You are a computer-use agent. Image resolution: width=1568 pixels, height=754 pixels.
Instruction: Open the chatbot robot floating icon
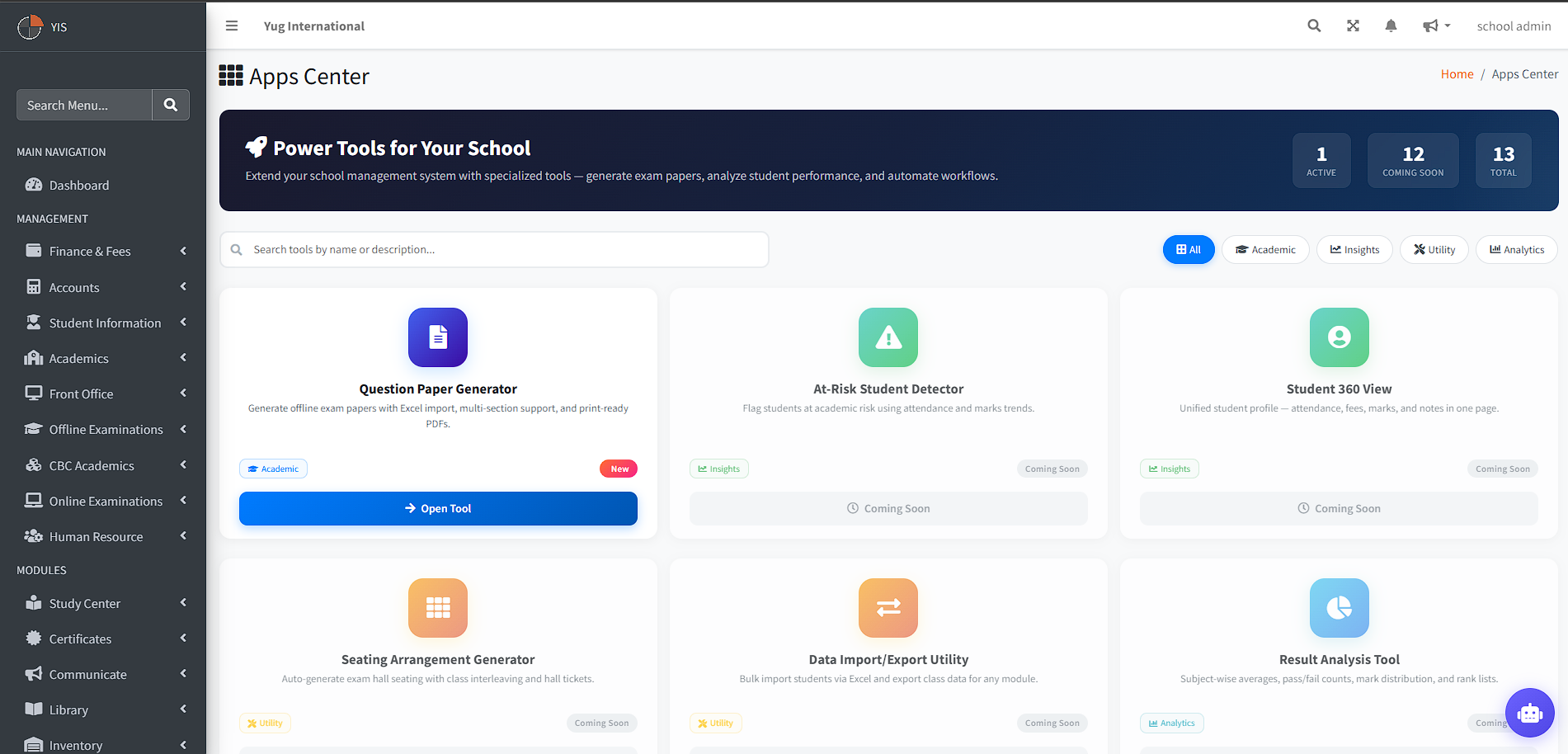point(1529,713)
